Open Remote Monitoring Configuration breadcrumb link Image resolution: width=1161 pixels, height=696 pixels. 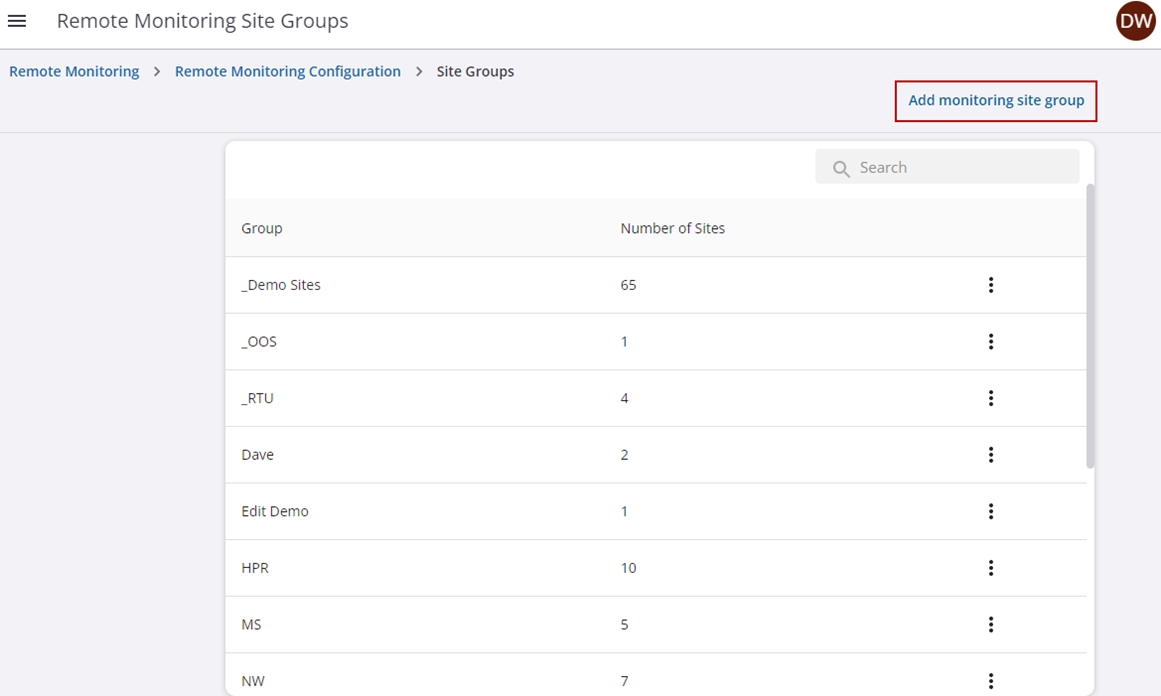(x=287, y=72)
